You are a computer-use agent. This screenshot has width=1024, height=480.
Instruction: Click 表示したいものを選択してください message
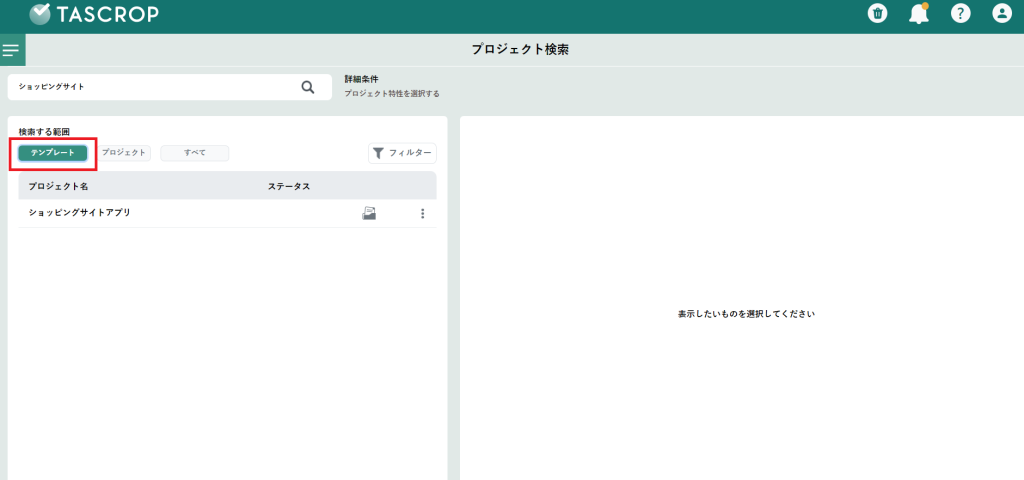746,314
